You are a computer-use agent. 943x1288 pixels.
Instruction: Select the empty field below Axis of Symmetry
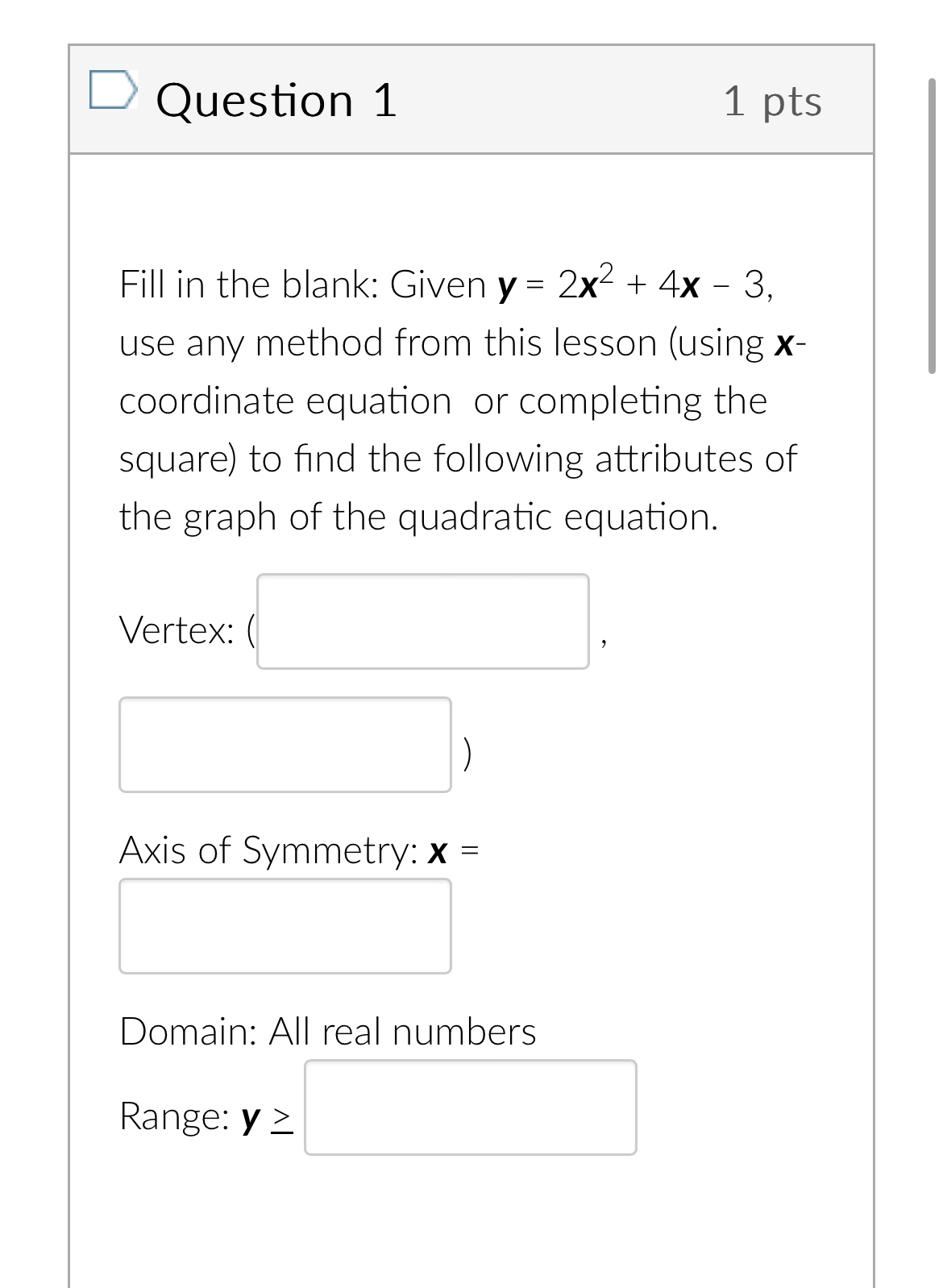(x=284, y=925)
